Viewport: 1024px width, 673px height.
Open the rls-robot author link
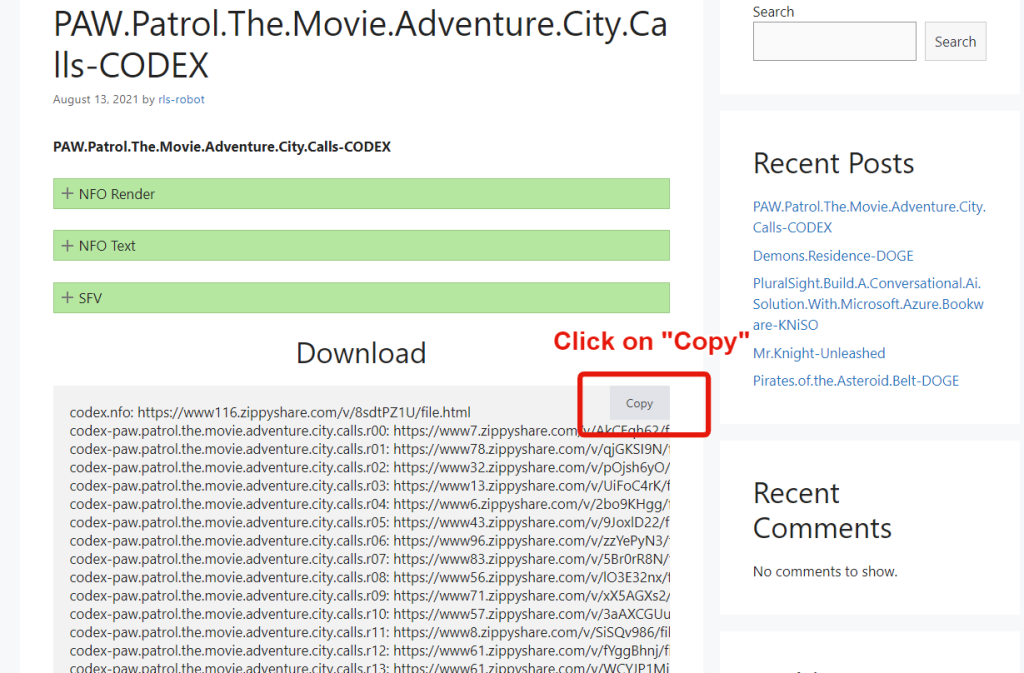[181, 99]
